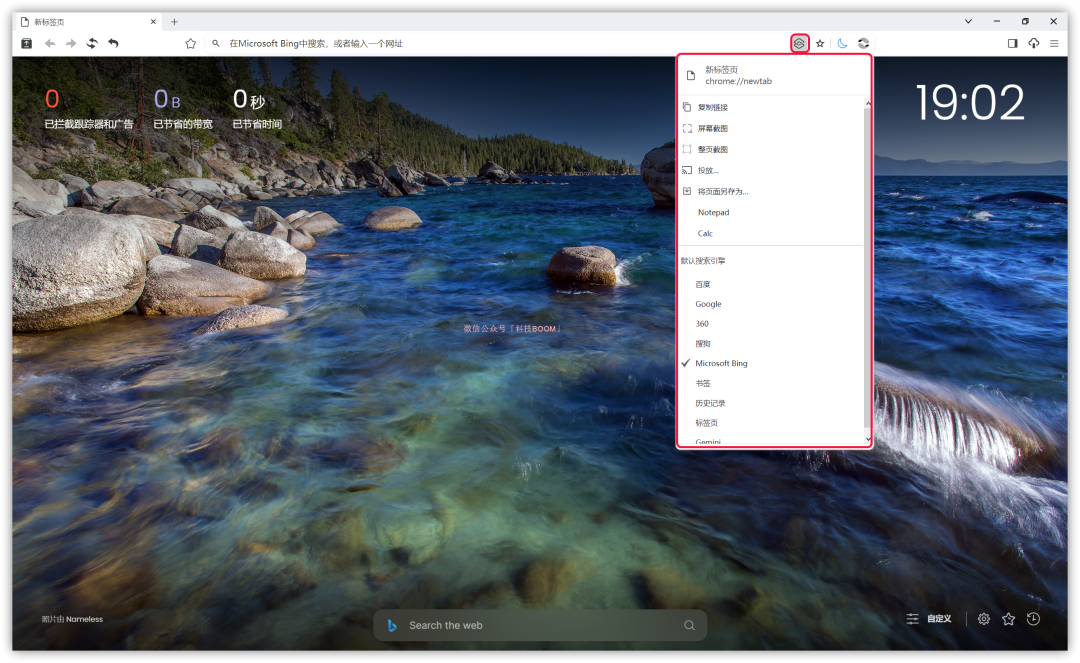Click the sync circular-arrows extension icon

coord(864,43)
